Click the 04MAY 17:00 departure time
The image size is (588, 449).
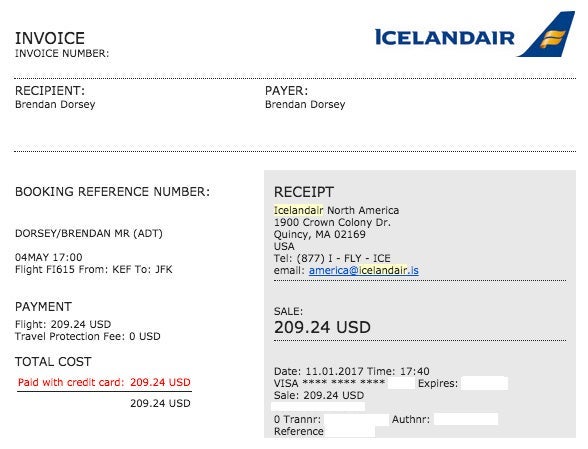(49, 257)
